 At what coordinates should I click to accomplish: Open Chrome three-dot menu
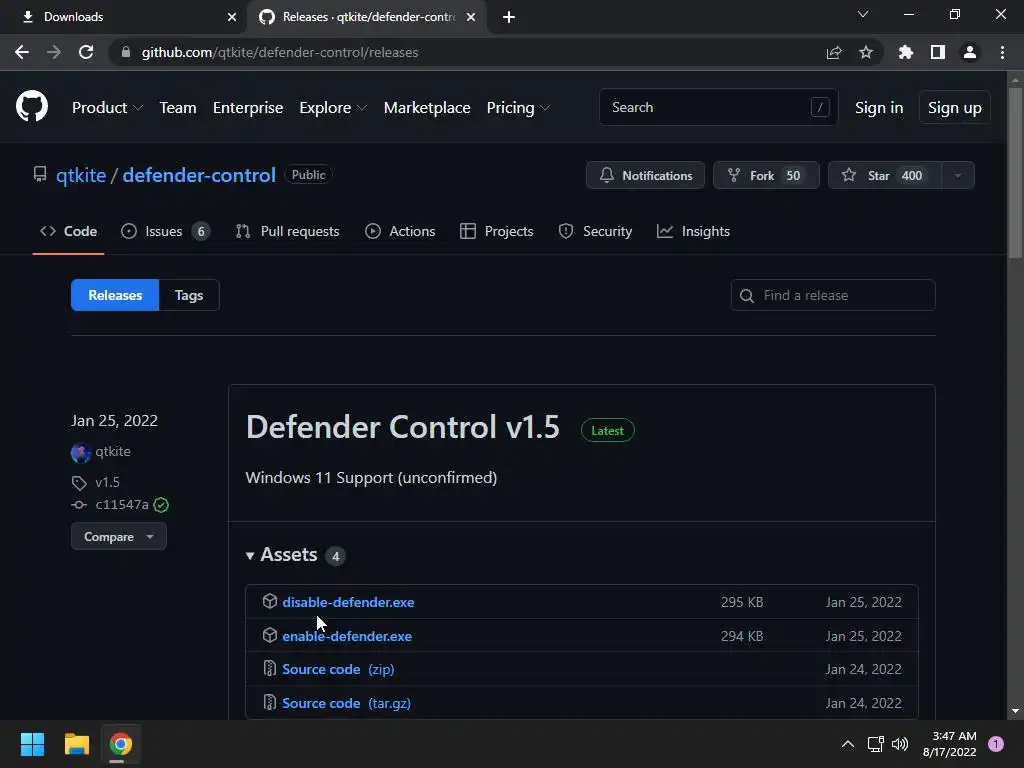click(x=1002, y=52)
